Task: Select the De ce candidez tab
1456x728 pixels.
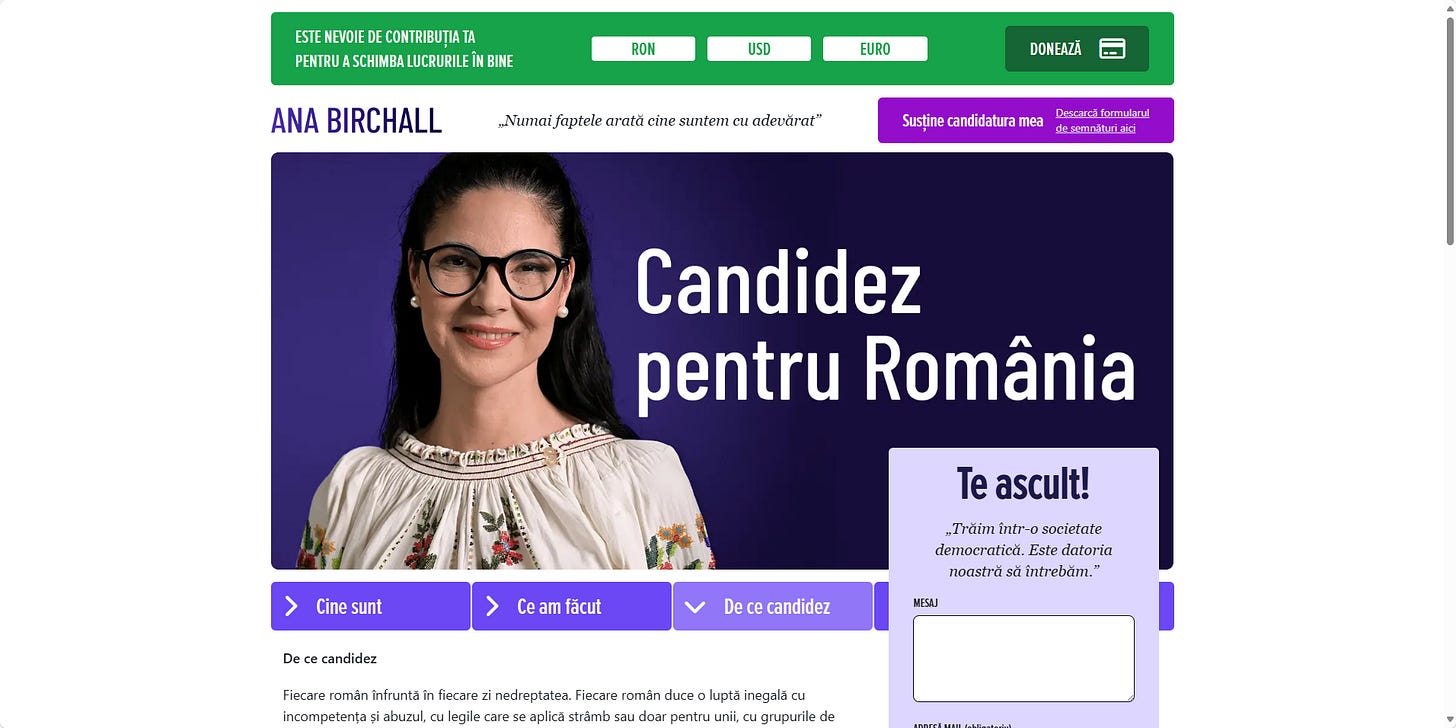Action: click(x=772, y=606)
